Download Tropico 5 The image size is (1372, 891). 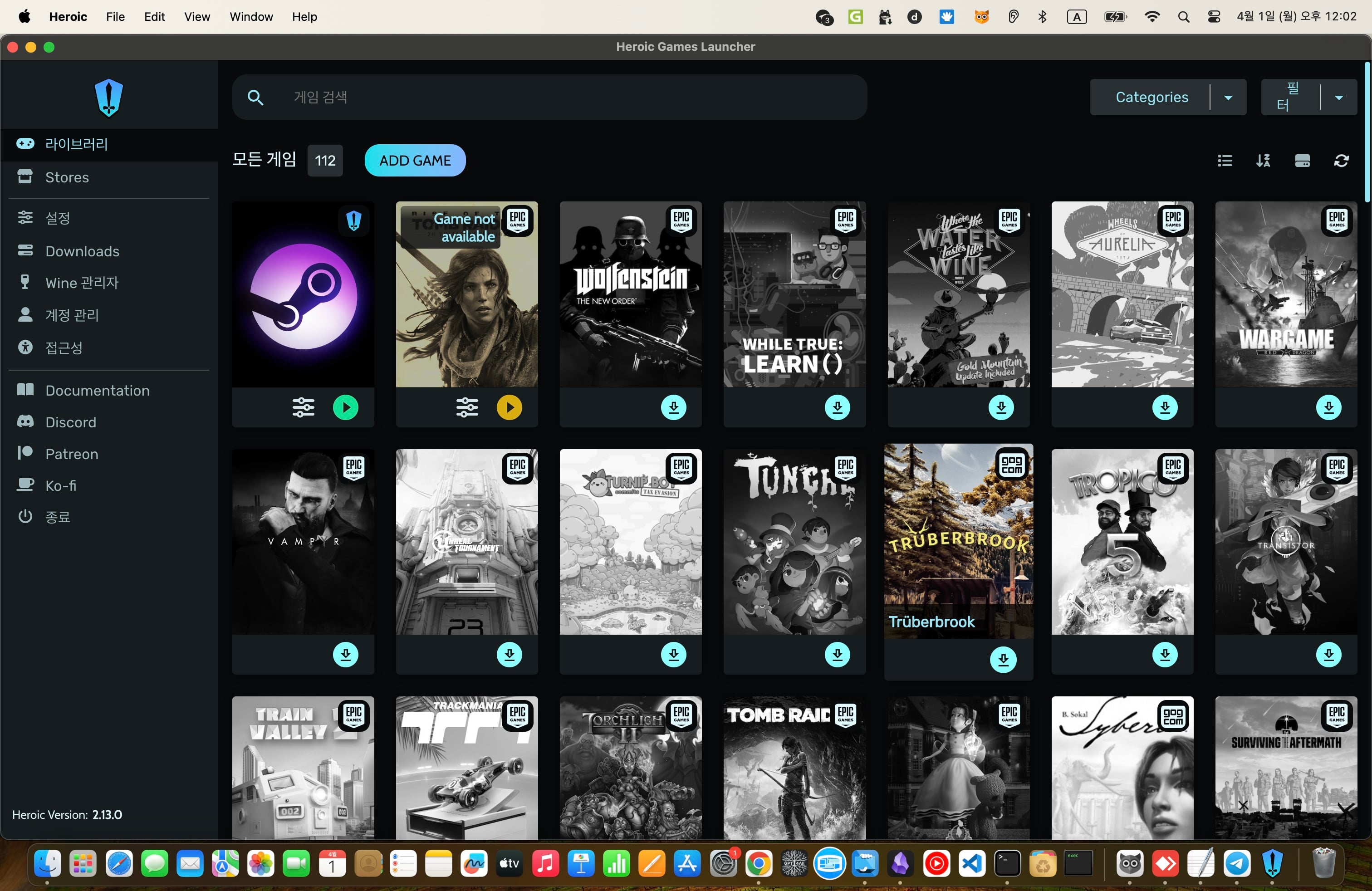[x=1165, y=655]
